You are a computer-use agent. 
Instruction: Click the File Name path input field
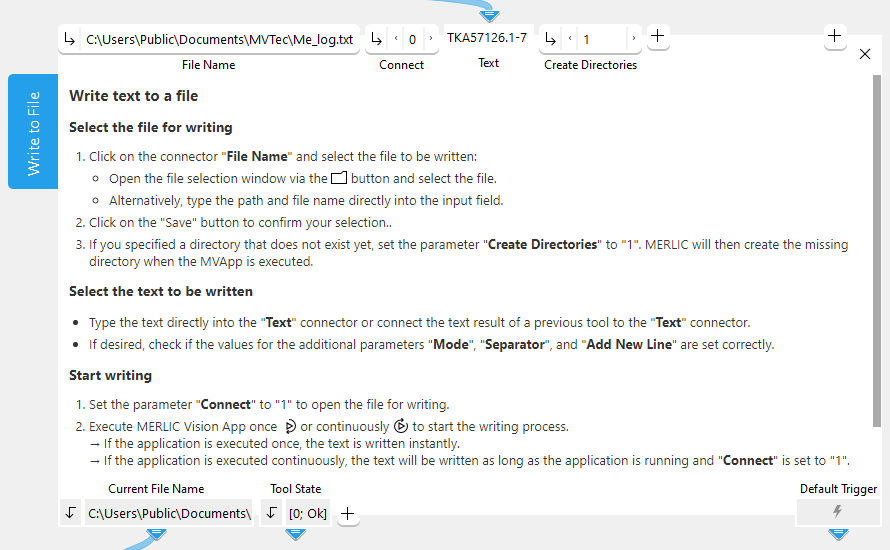(219, 40)
